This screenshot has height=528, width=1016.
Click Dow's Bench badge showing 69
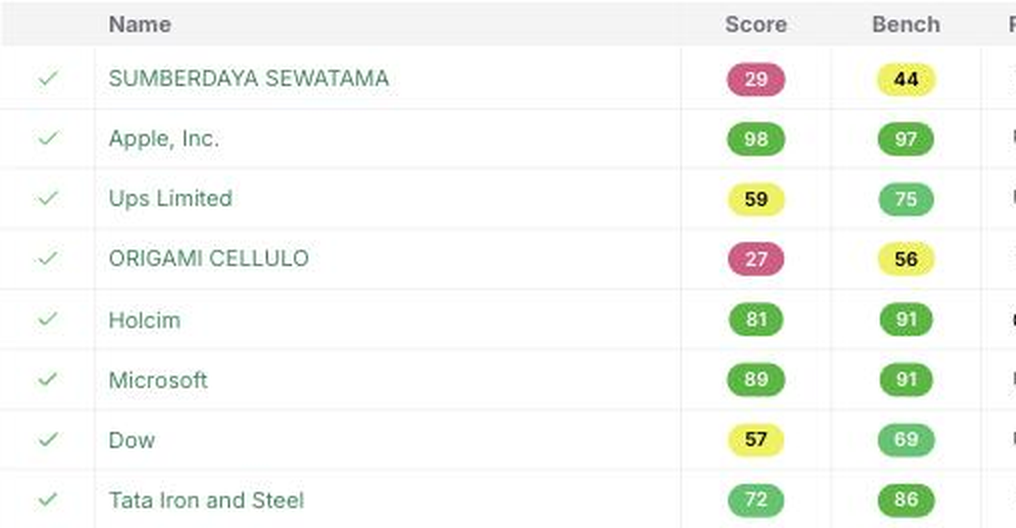coord(906,439)
